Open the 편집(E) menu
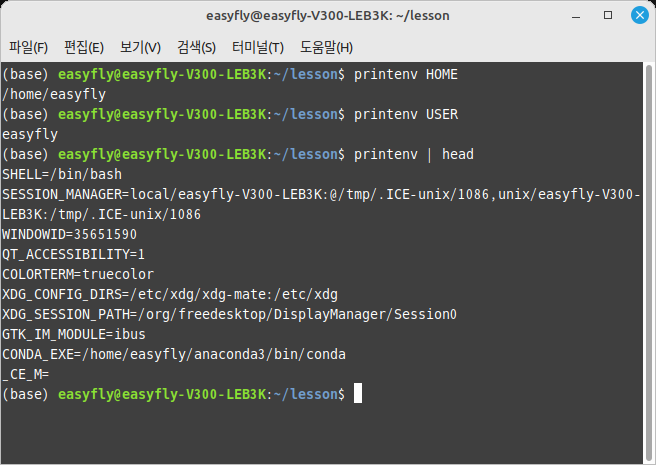Viewport: 656px width, 465px height. tap(84, 47)
